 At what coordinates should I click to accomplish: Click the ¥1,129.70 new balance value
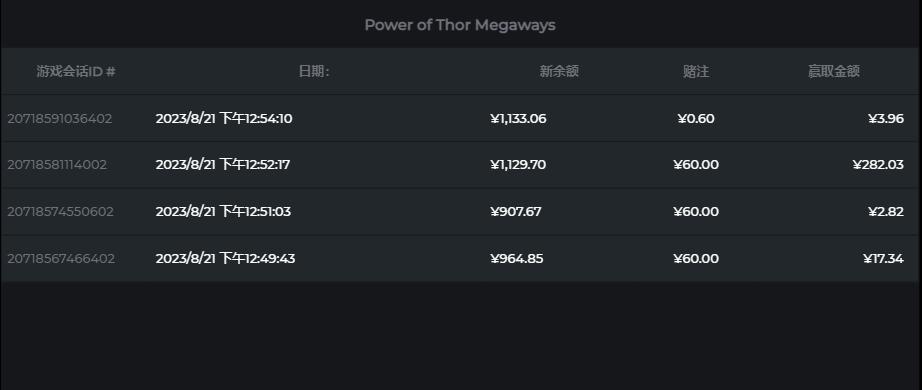pos(518,164)
